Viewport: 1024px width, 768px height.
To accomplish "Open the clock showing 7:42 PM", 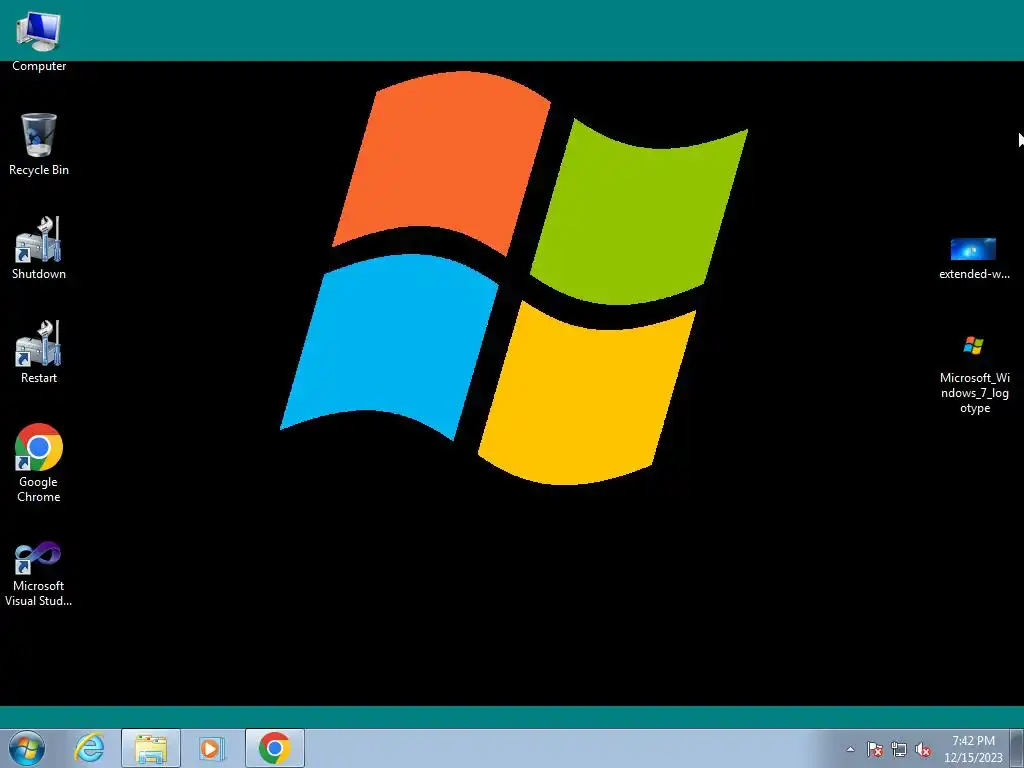I will point(973,749).
